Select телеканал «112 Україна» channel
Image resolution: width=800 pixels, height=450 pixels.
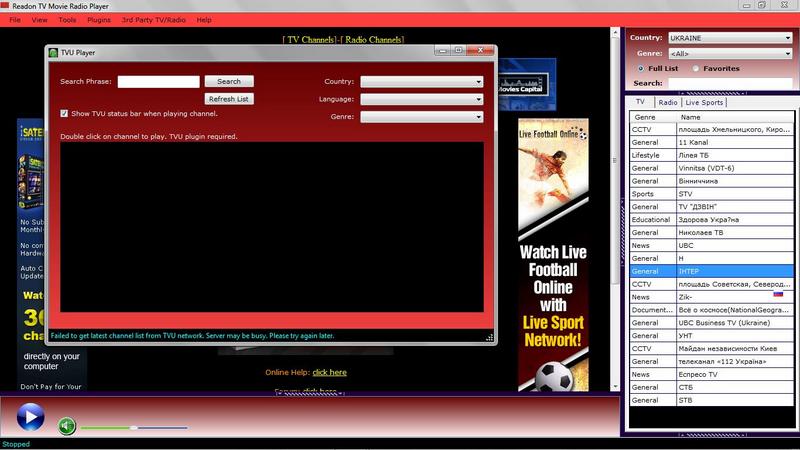click(712, 362)
